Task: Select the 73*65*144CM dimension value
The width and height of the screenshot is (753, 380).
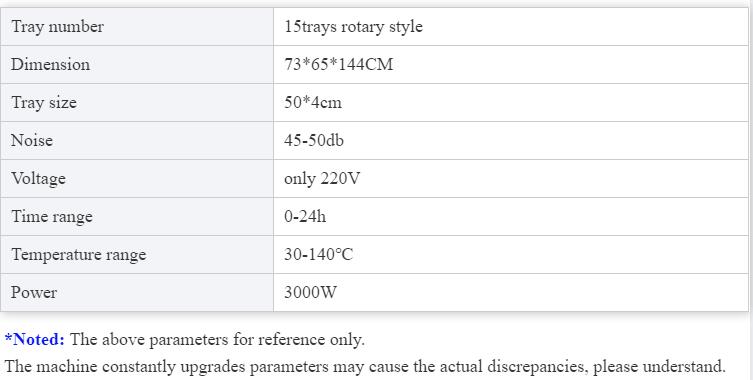Action: (339, 64)
